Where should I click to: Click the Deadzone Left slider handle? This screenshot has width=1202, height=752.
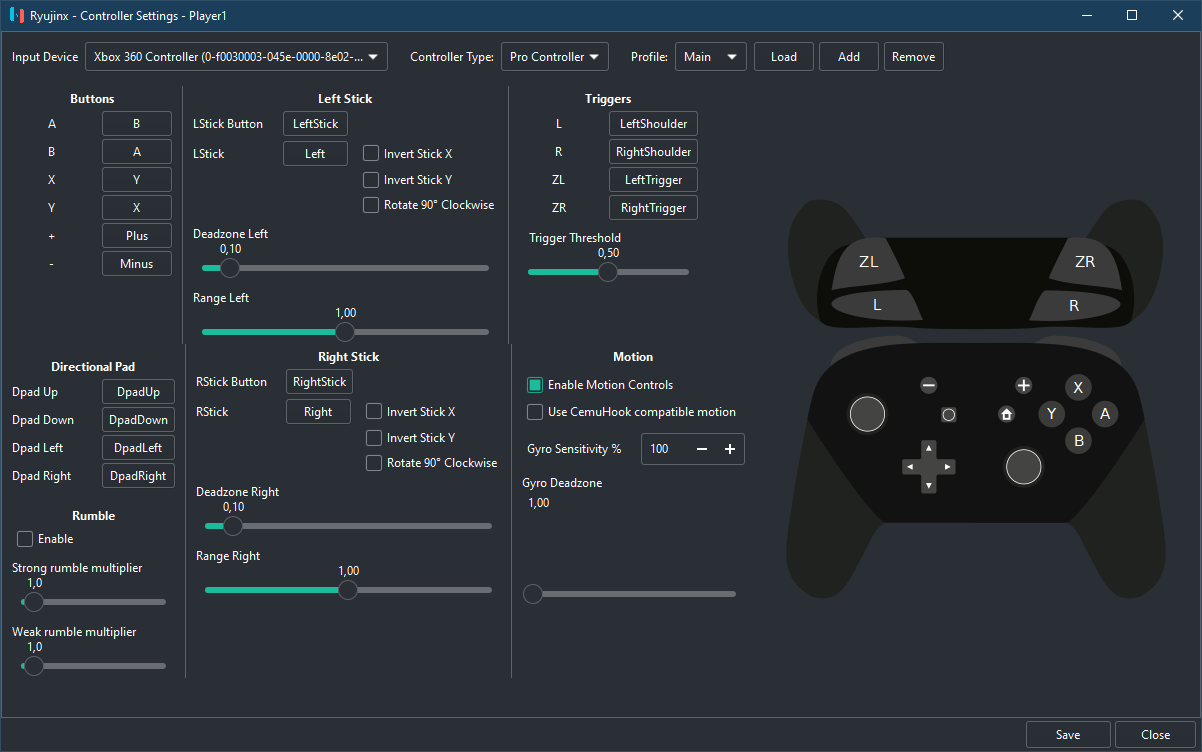click(x=230, y=268)
